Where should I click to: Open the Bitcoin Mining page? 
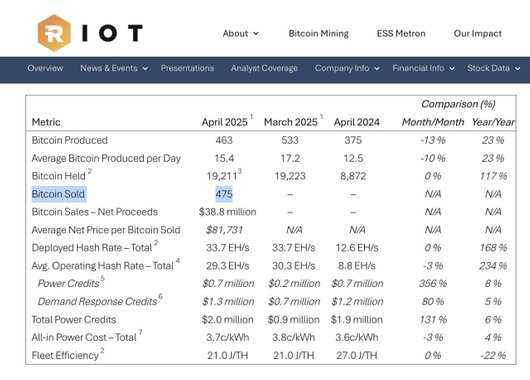click(318, 33)
